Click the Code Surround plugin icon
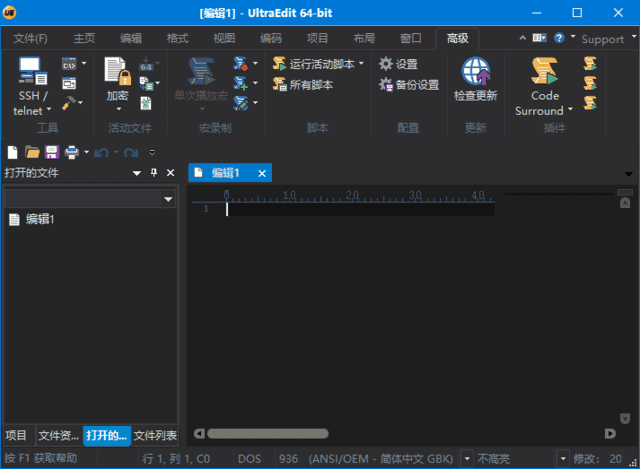 545,72
